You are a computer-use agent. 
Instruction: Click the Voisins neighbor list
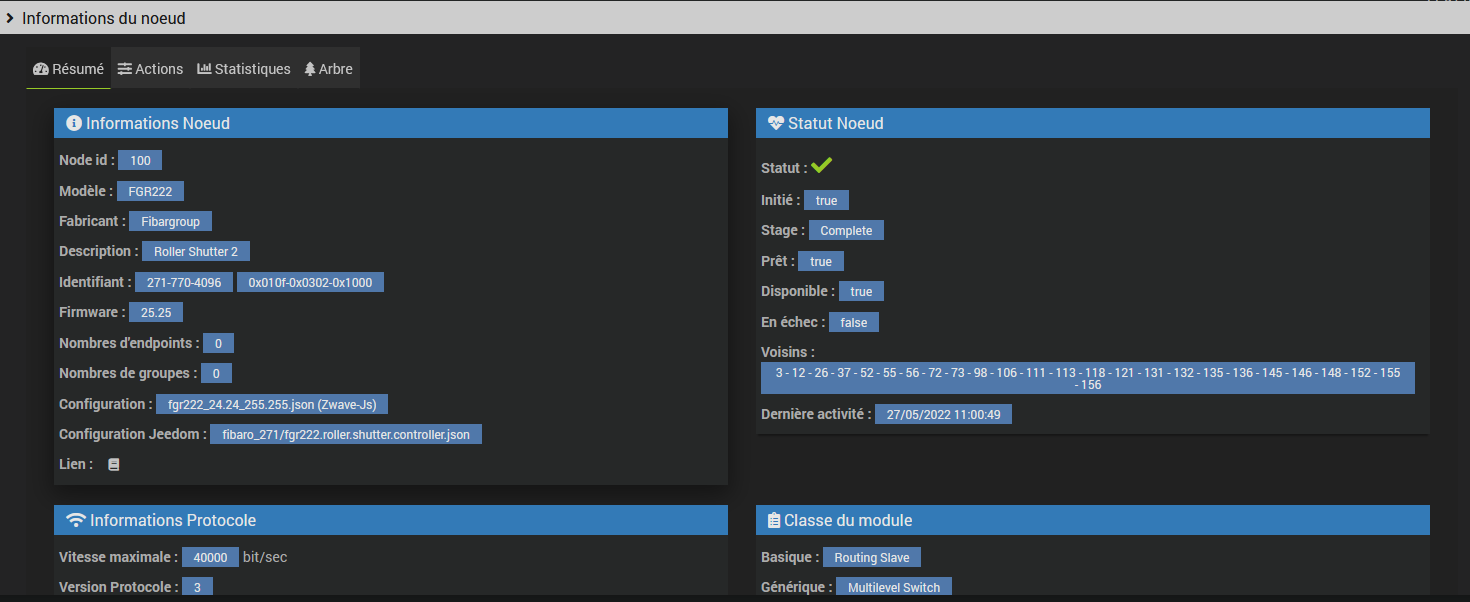[x=1088, y=378]
